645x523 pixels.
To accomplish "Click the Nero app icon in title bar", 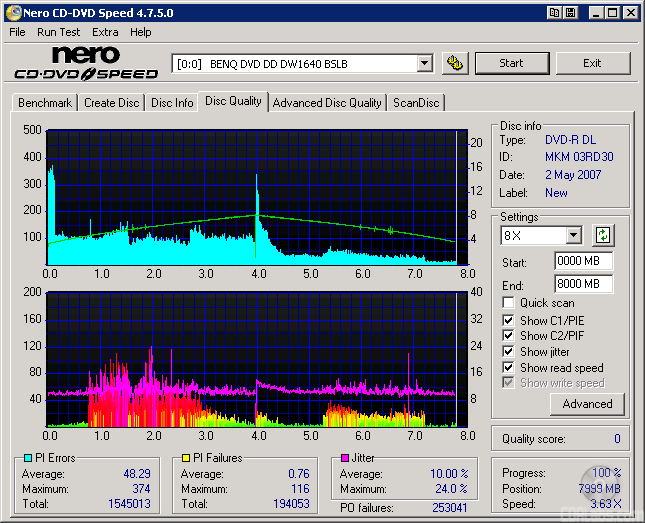I will point(12,13).
